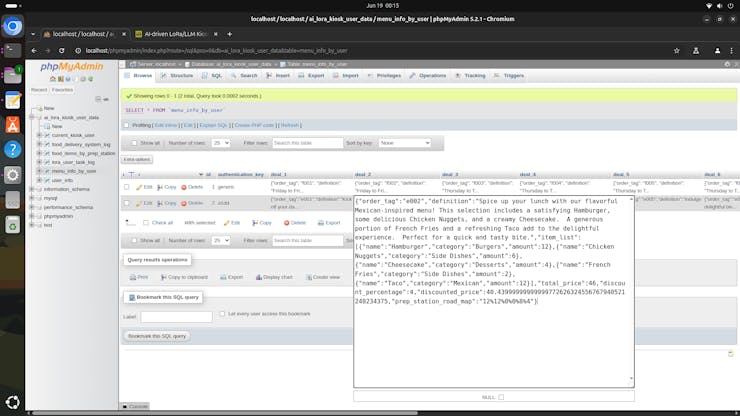740x416 pixels.
Task: Expand the mysql database node
Action: tap(32, 198)
